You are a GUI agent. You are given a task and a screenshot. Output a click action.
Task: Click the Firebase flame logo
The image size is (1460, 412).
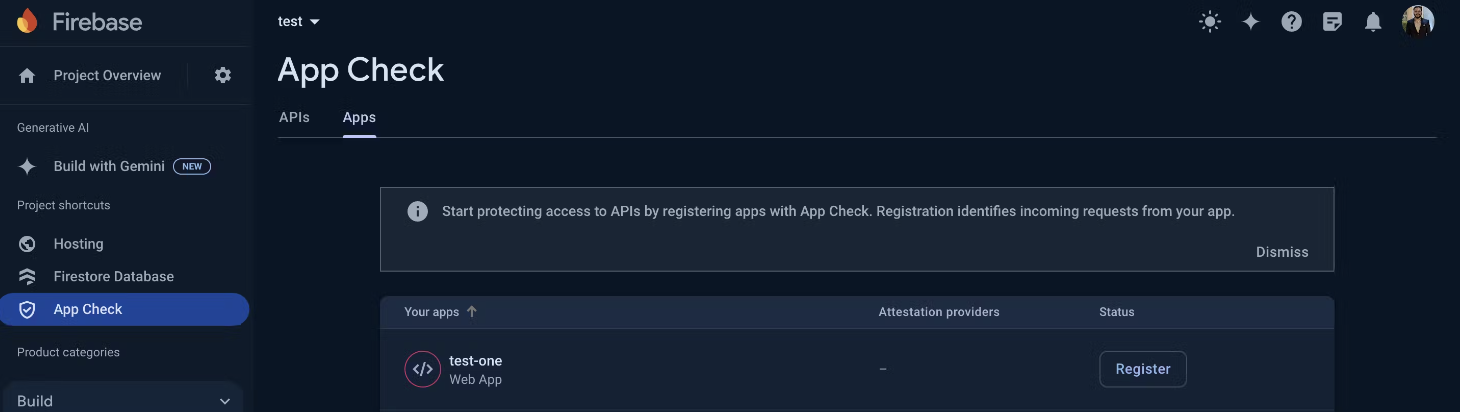tap(27, 20)
